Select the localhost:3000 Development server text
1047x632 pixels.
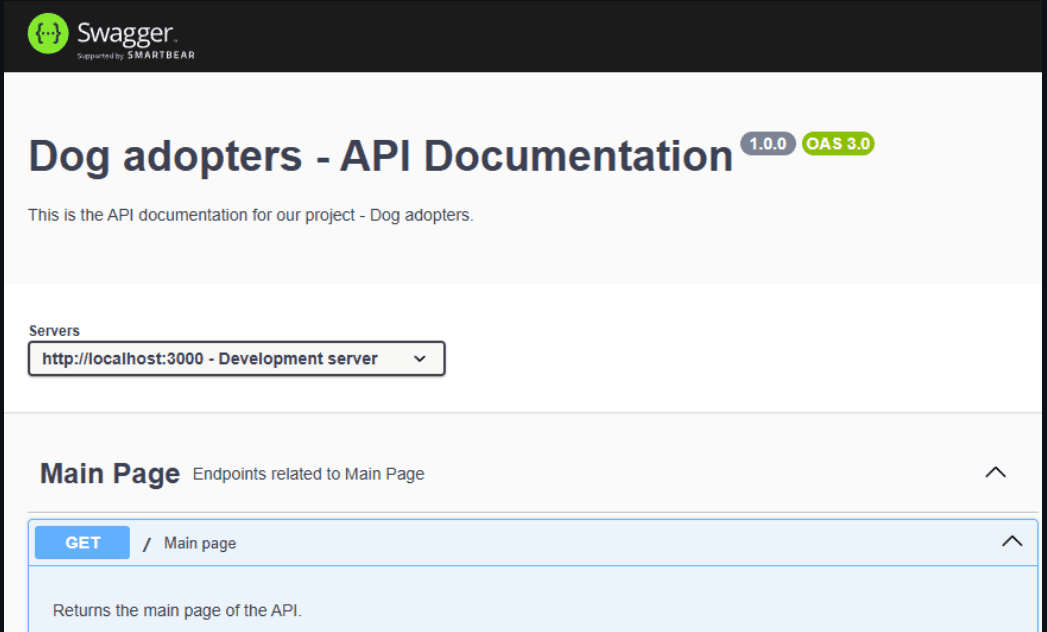click(x=210, y=359)
